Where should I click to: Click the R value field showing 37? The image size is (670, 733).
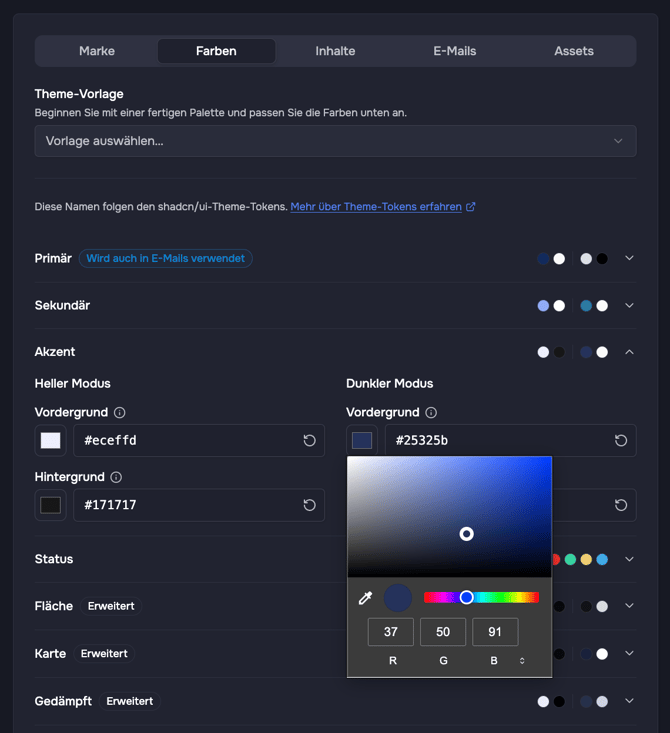point(391,632)
